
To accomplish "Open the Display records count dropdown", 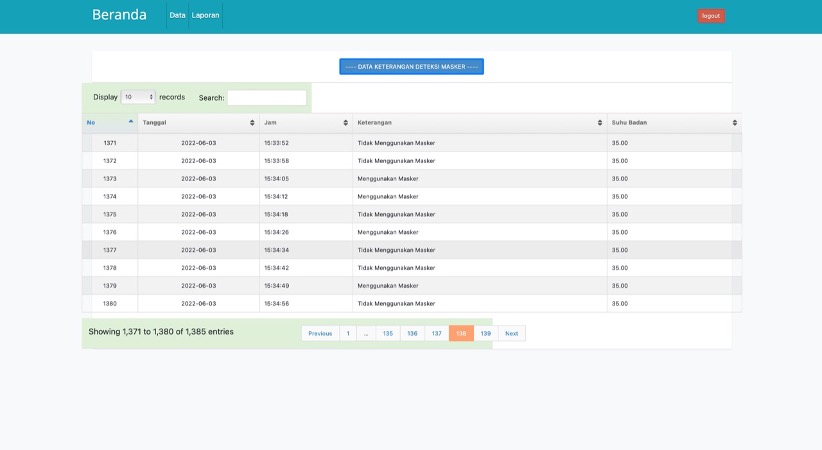I will pyautogui.click(x=138, y=97).
